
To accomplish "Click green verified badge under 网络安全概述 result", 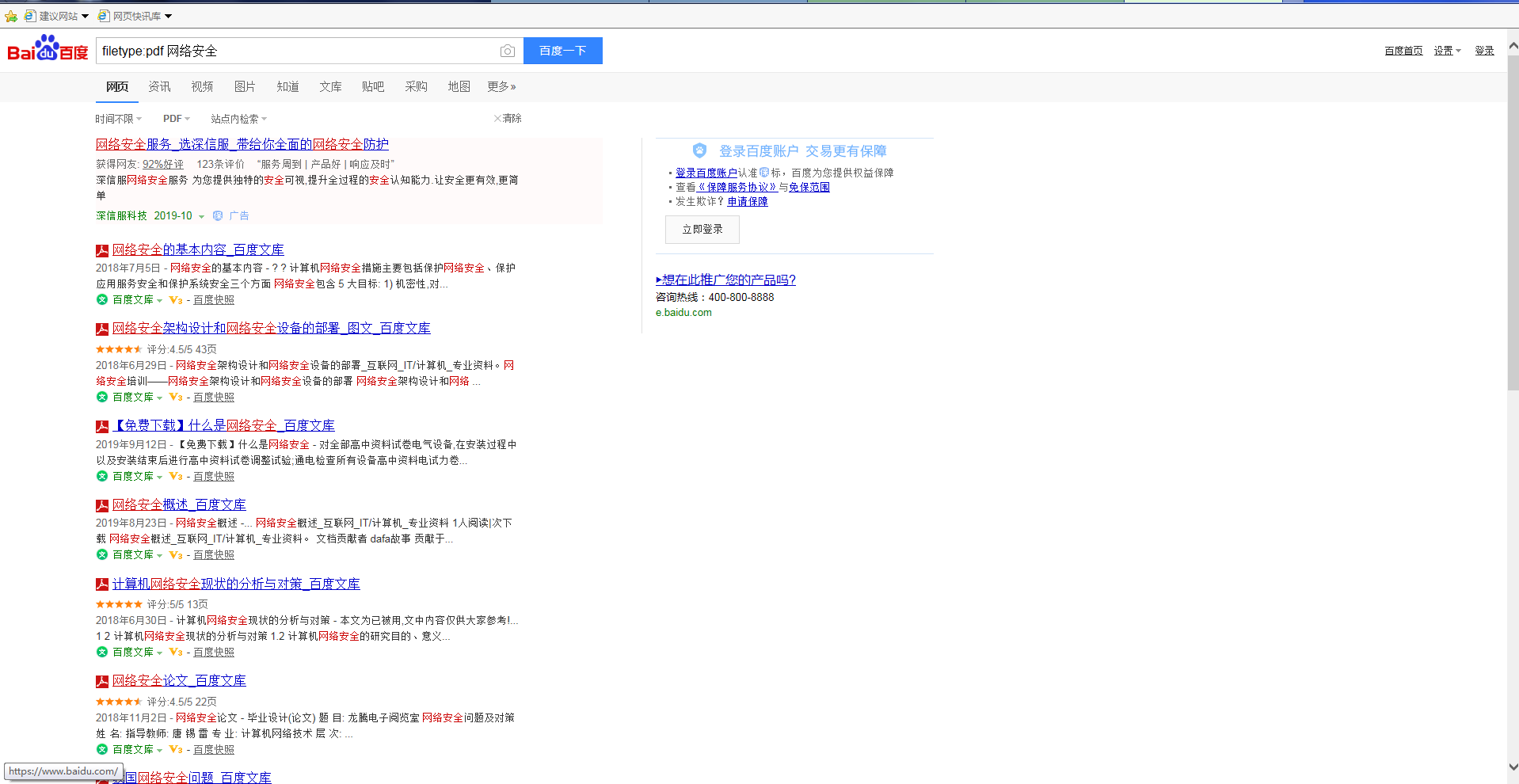I will [101, 554].
